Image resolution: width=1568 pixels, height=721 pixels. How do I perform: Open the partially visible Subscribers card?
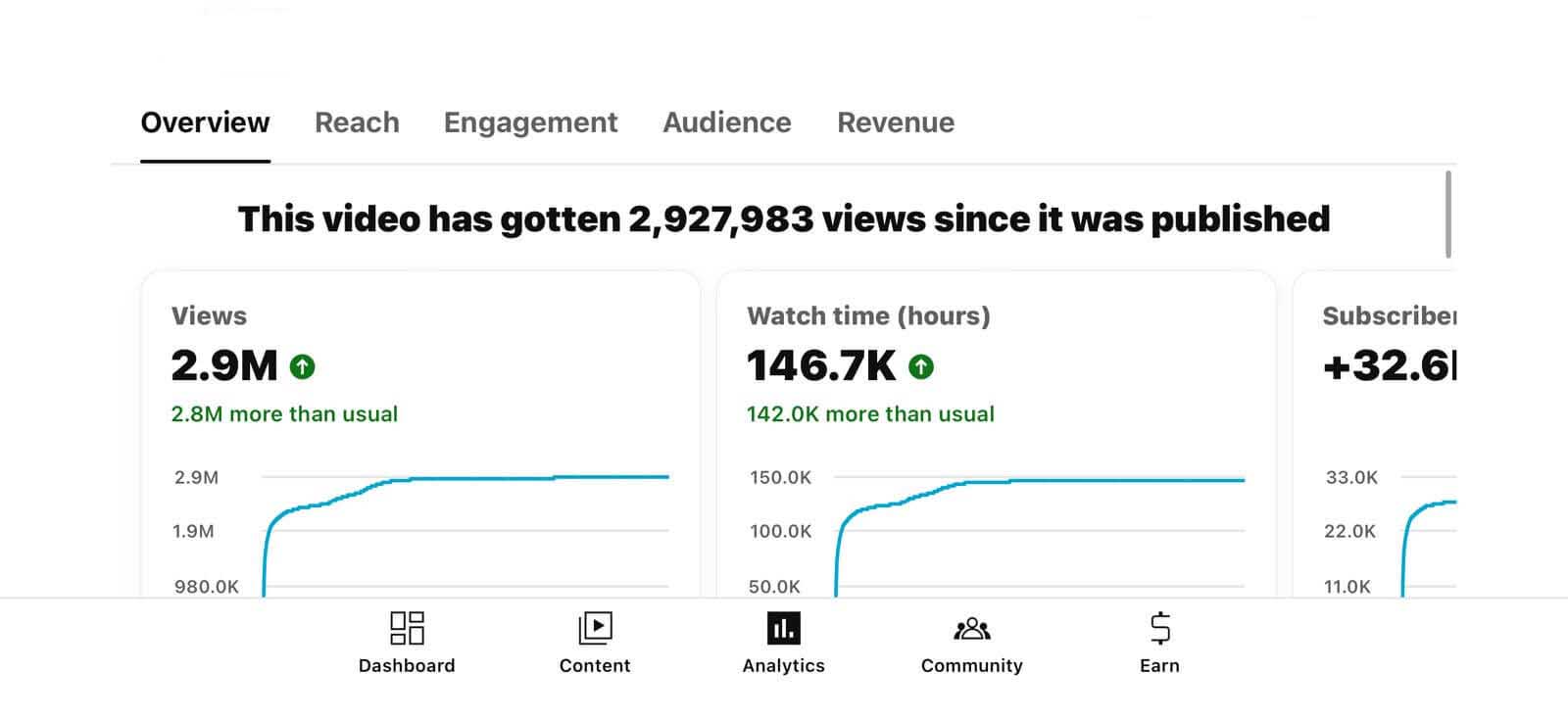(x=1388, y=315)
